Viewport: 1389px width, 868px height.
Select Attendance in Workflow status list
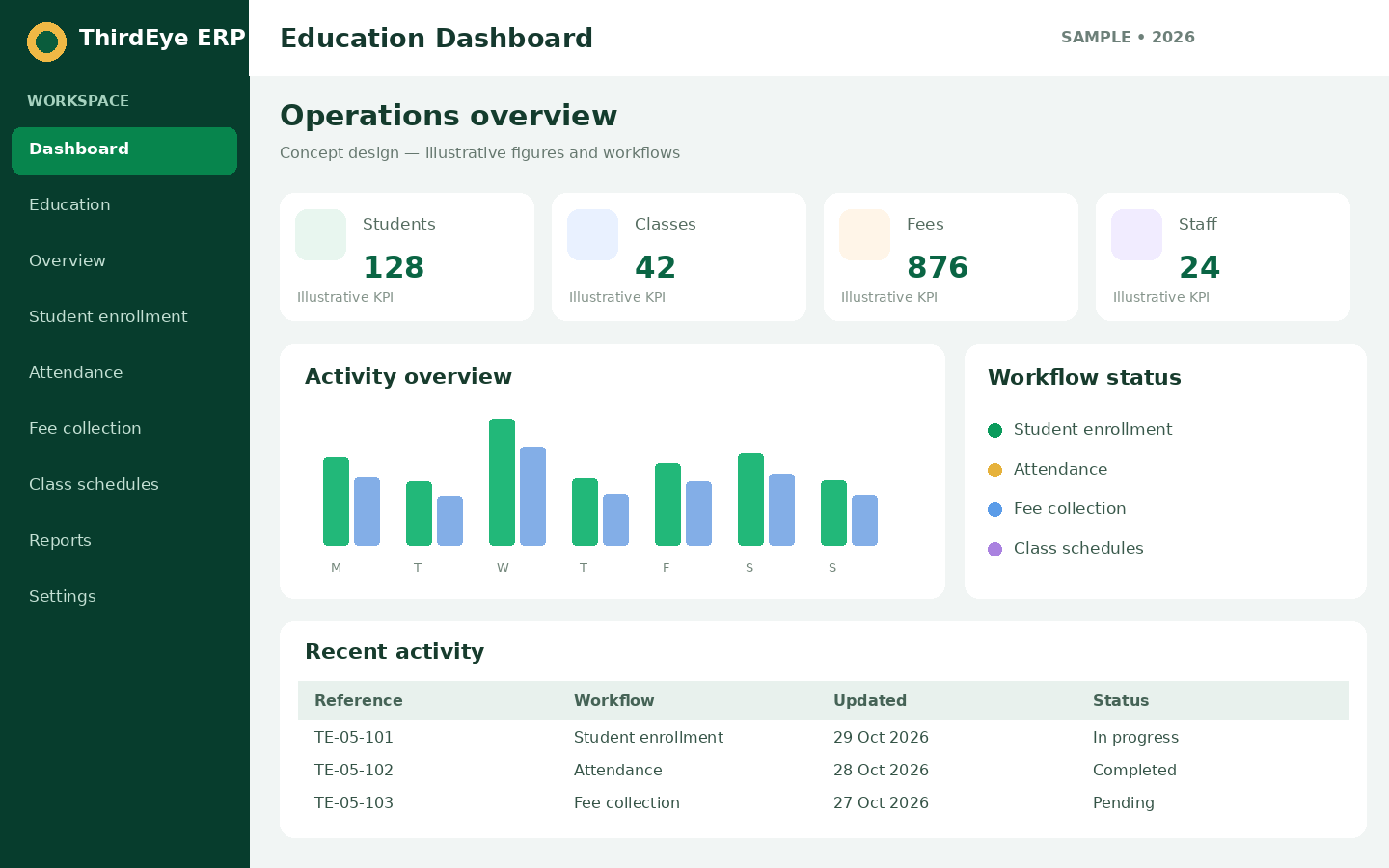click(1060, 470)
